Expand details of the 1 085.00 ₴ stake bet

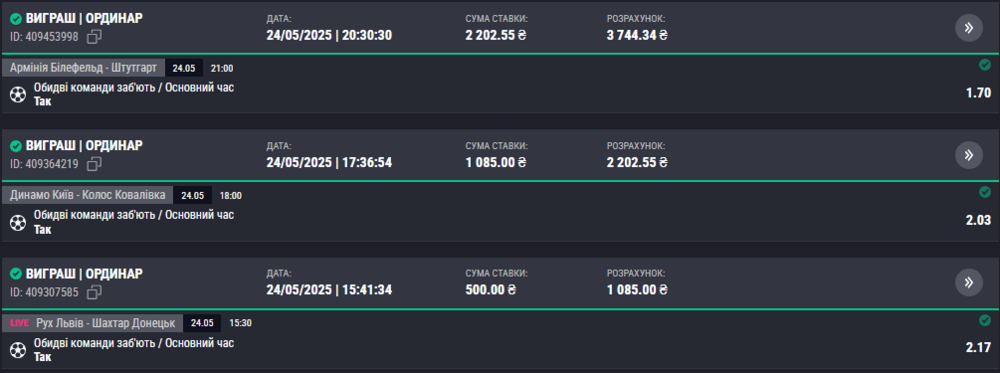969,155
